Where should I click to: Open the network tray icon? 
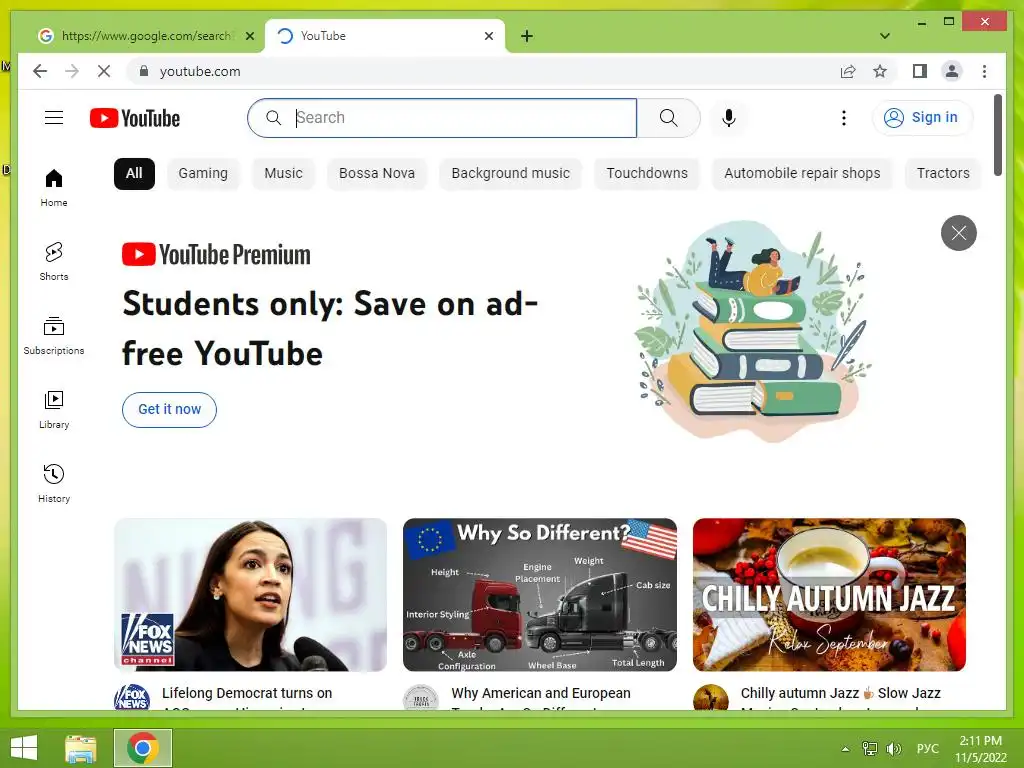pos(870,749)
